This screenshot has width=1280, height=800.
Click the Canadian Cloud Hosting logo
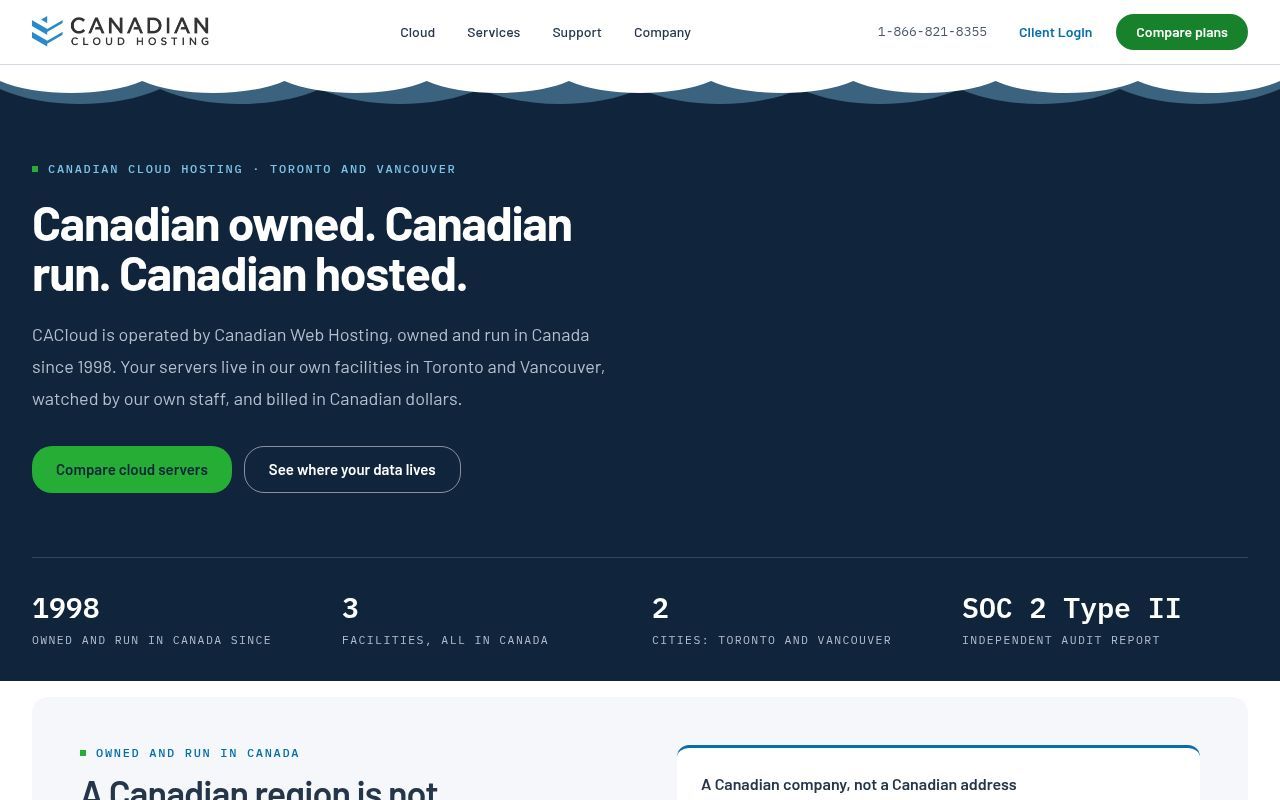click(x=120, y=32)
